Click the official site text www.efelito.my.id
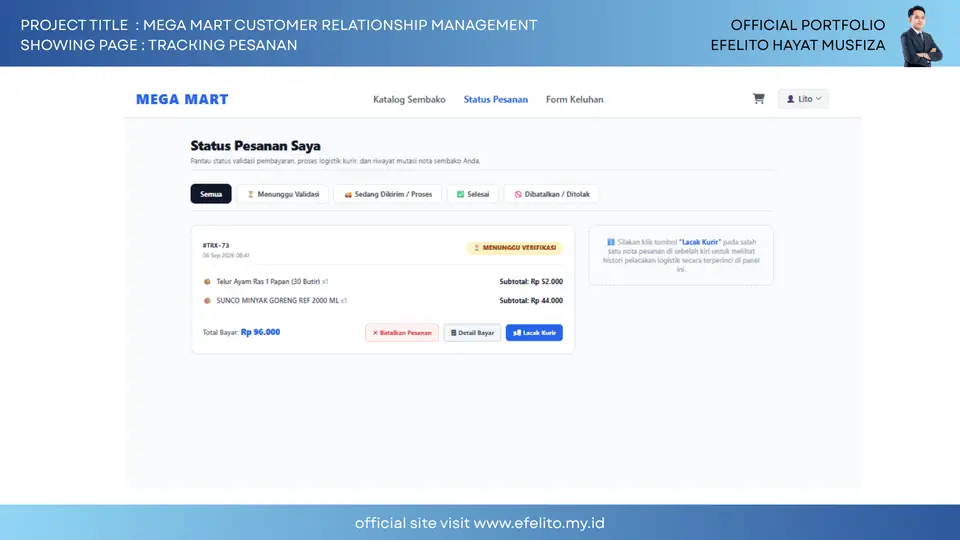 pyautogui.click(x=539, y=523)
